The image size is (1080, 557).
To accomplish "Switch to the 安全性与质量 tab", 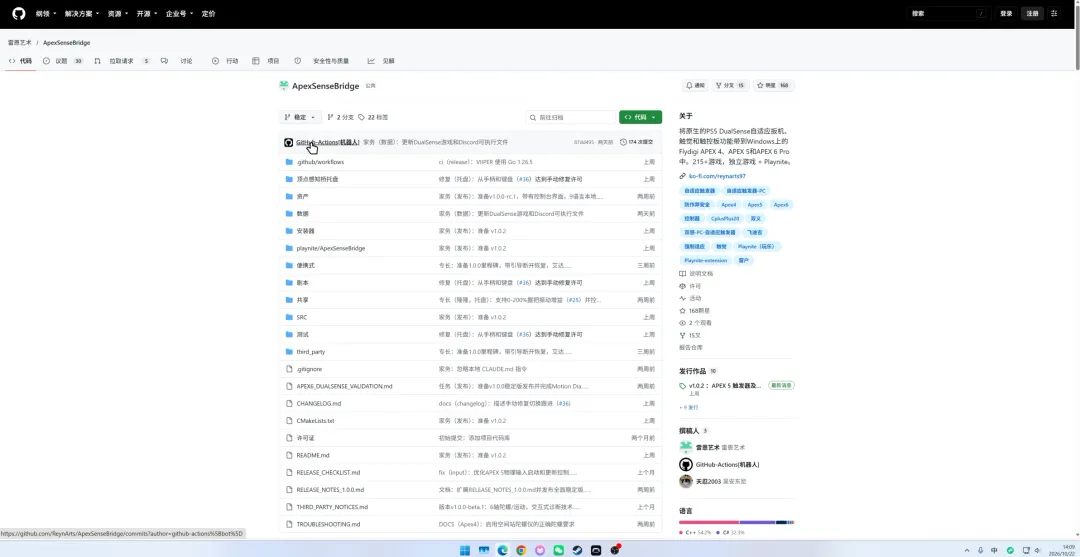I will click(322, 61).
